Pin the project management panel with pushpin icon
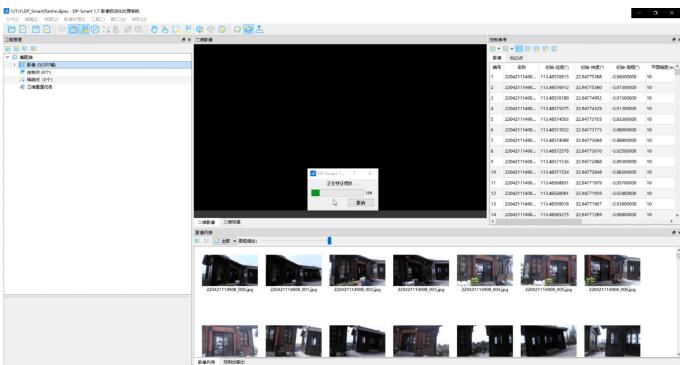 183,40
